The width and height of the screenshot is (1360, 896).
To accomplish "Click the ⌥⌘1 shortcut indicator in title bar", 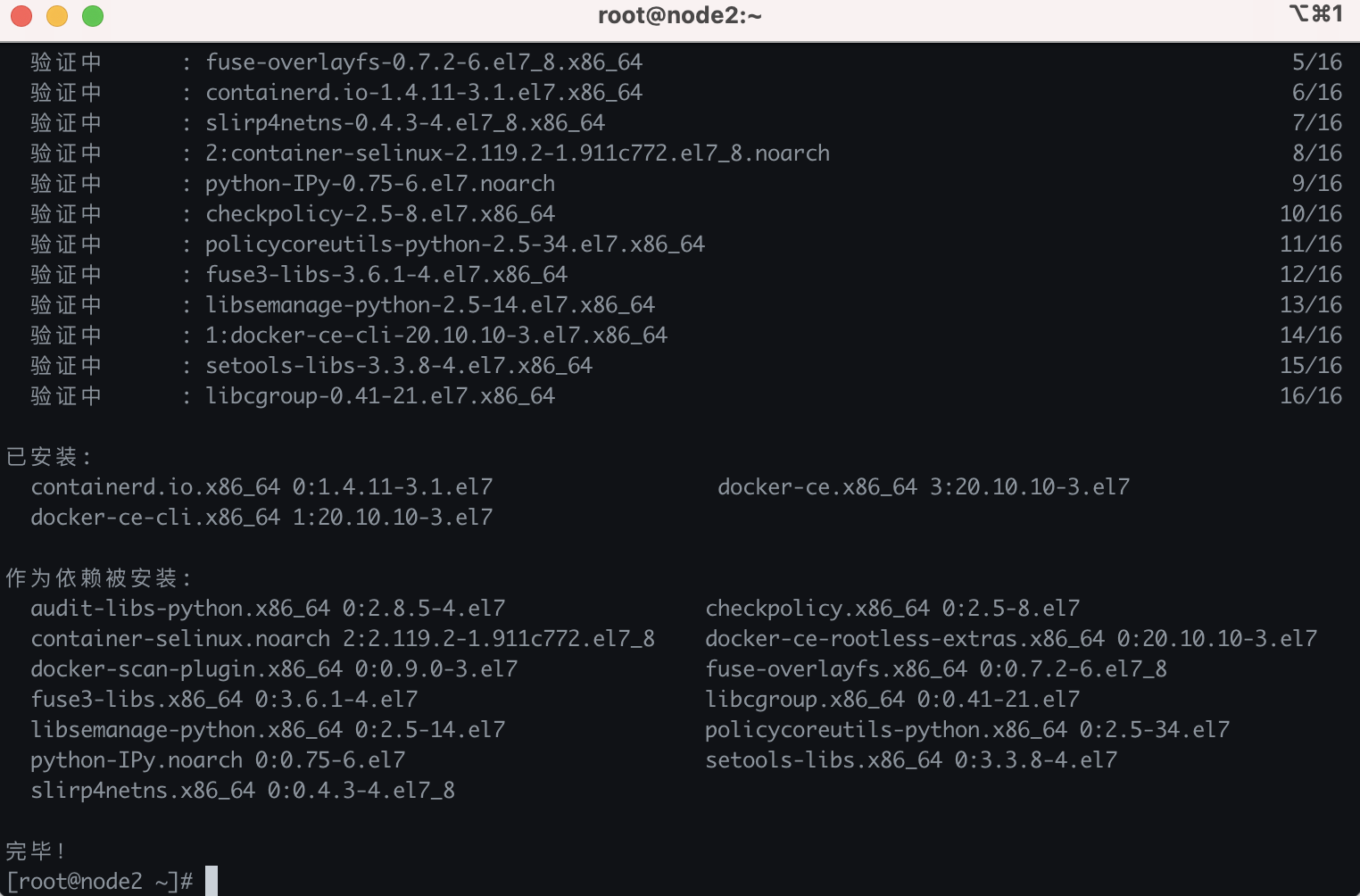I will point(1315,14).
